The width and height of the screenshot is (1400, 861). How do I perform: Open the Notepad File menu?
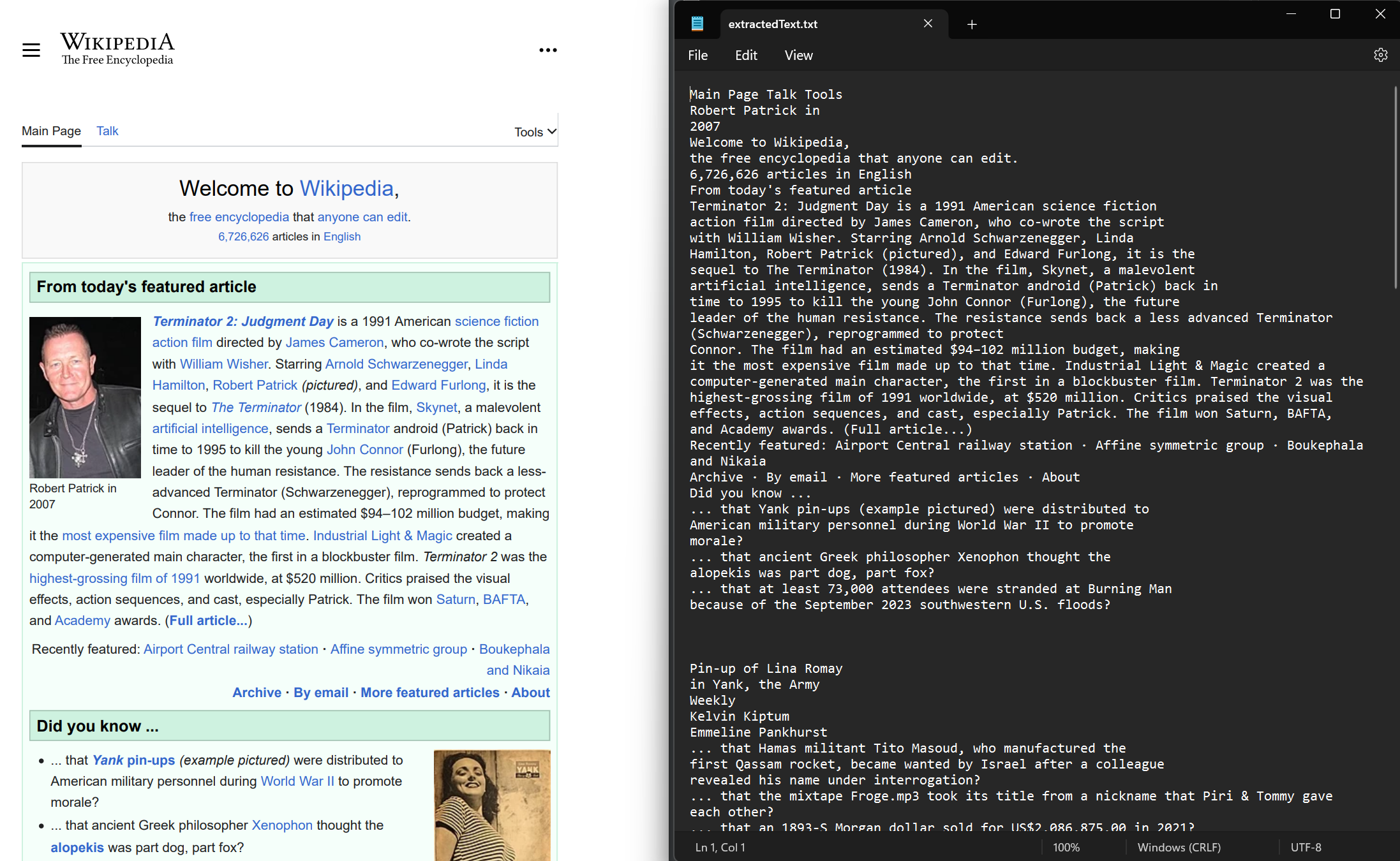697,55
